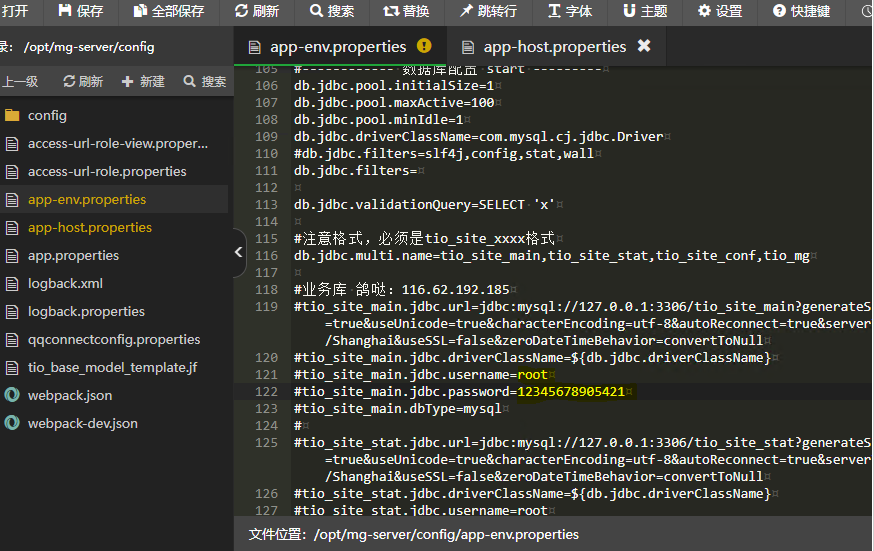Open the Replace (替换) tool
Viewport: 874px width, 551px height.
point(406,11)
